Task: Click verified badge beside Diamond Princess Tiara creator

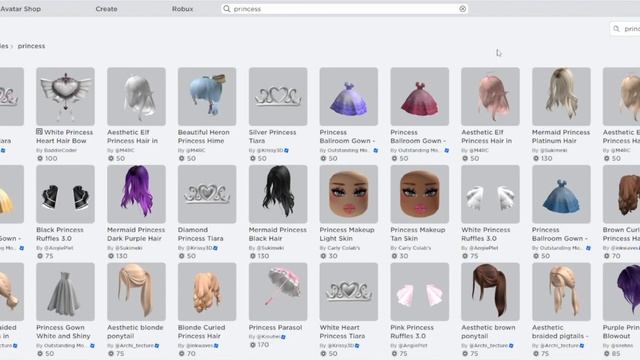Action: tap(215, 248)
